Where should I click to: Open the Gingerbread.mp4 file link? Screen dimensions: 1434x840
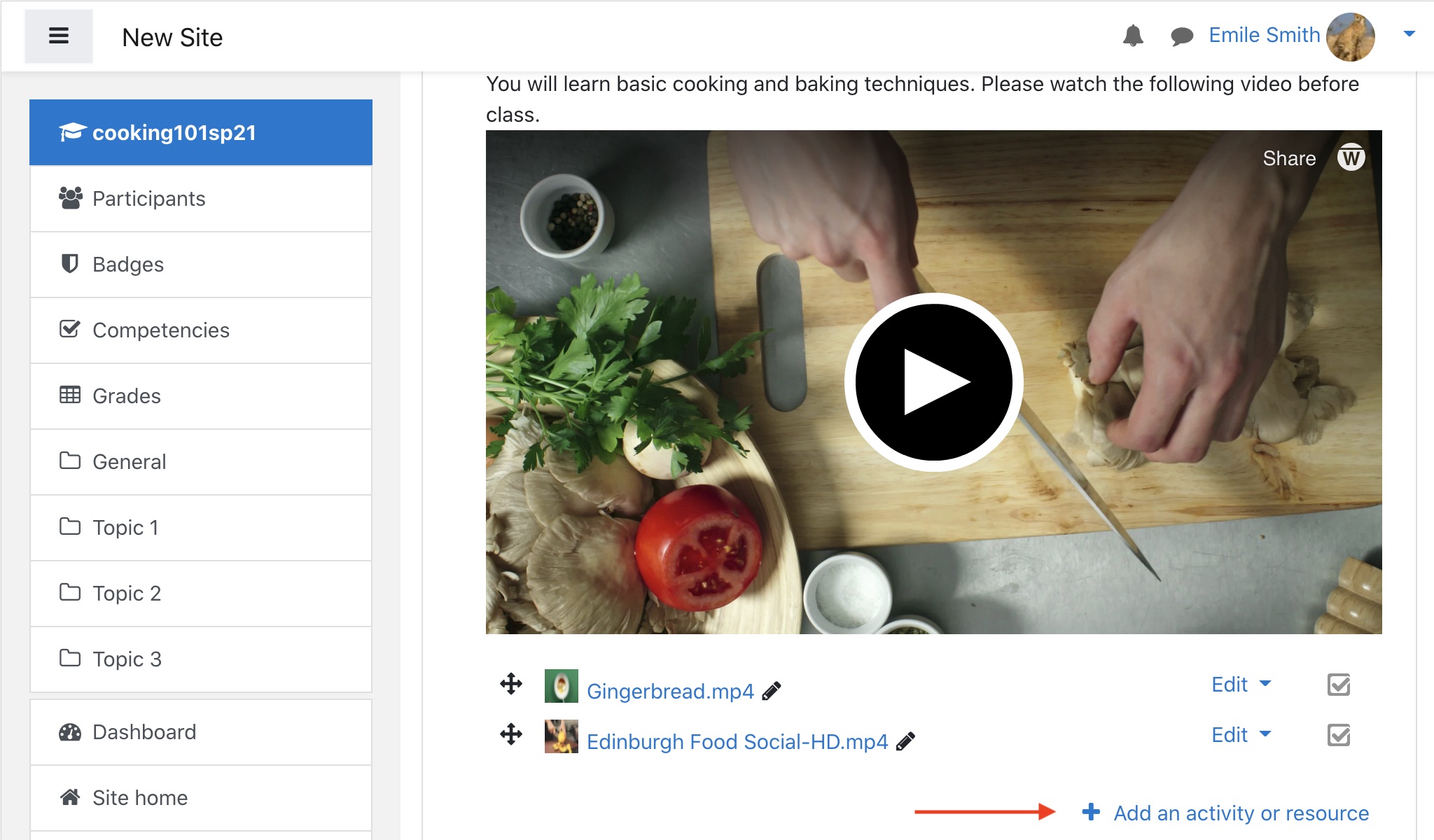(670, 692)
